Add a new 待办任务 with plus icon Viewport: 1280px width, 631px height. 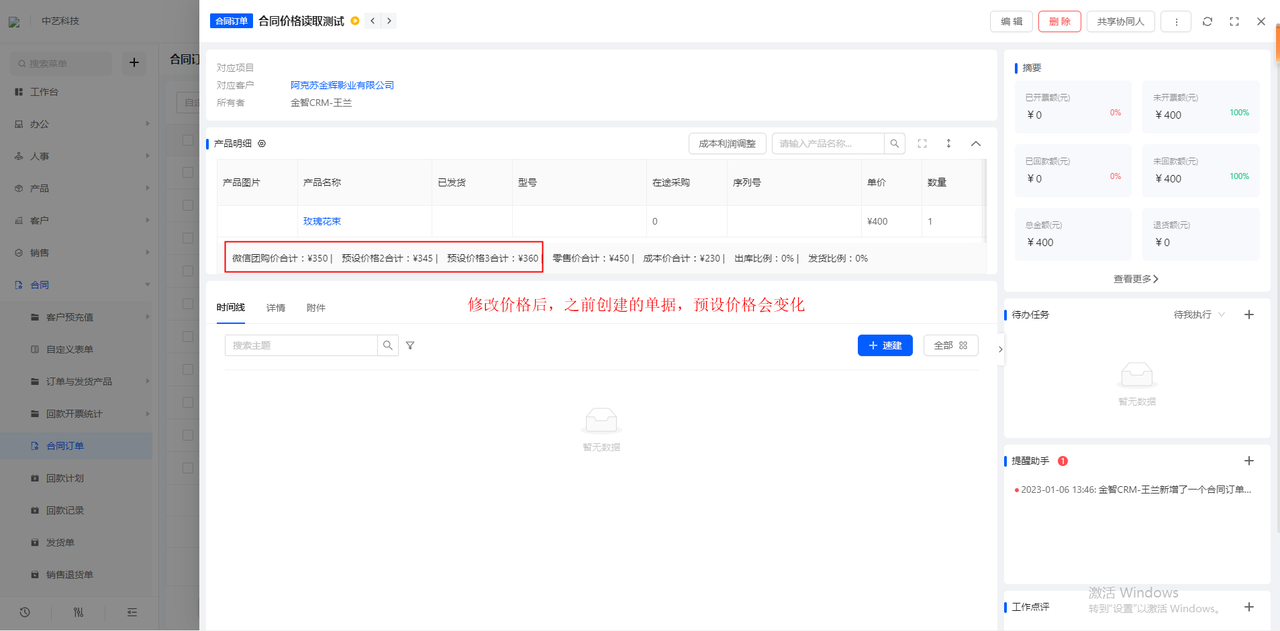(1248, 315)
